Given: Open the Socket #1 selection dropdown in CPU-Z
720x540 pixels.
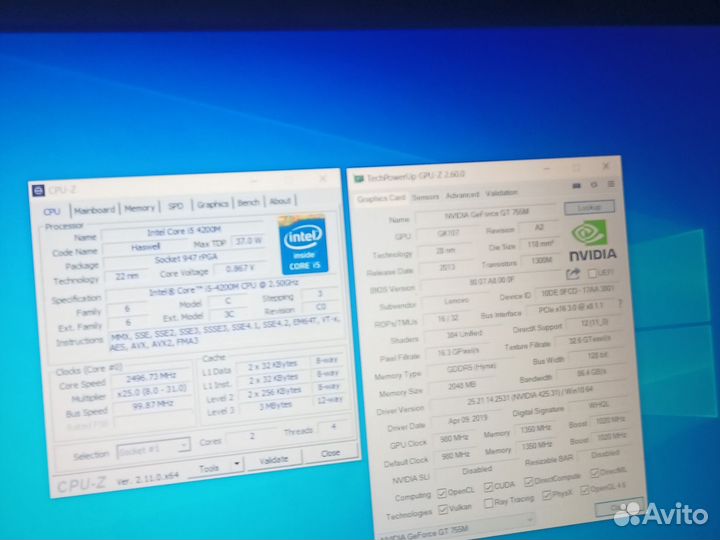Looking at the screenshot, I should [153, 448].
